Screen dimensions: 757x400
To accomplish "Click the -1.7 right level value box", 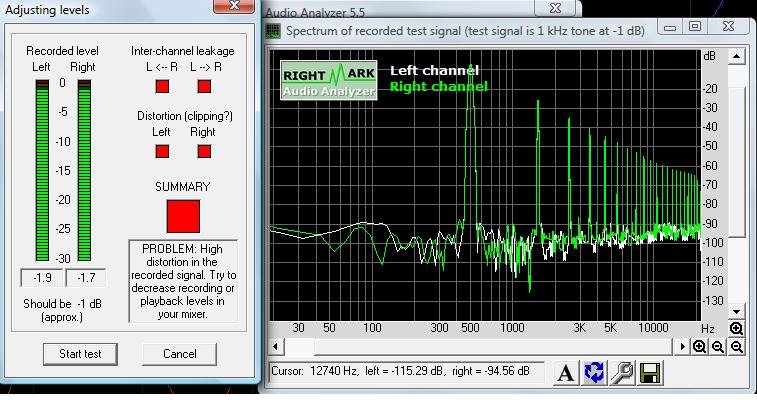I will coord(85,278).
